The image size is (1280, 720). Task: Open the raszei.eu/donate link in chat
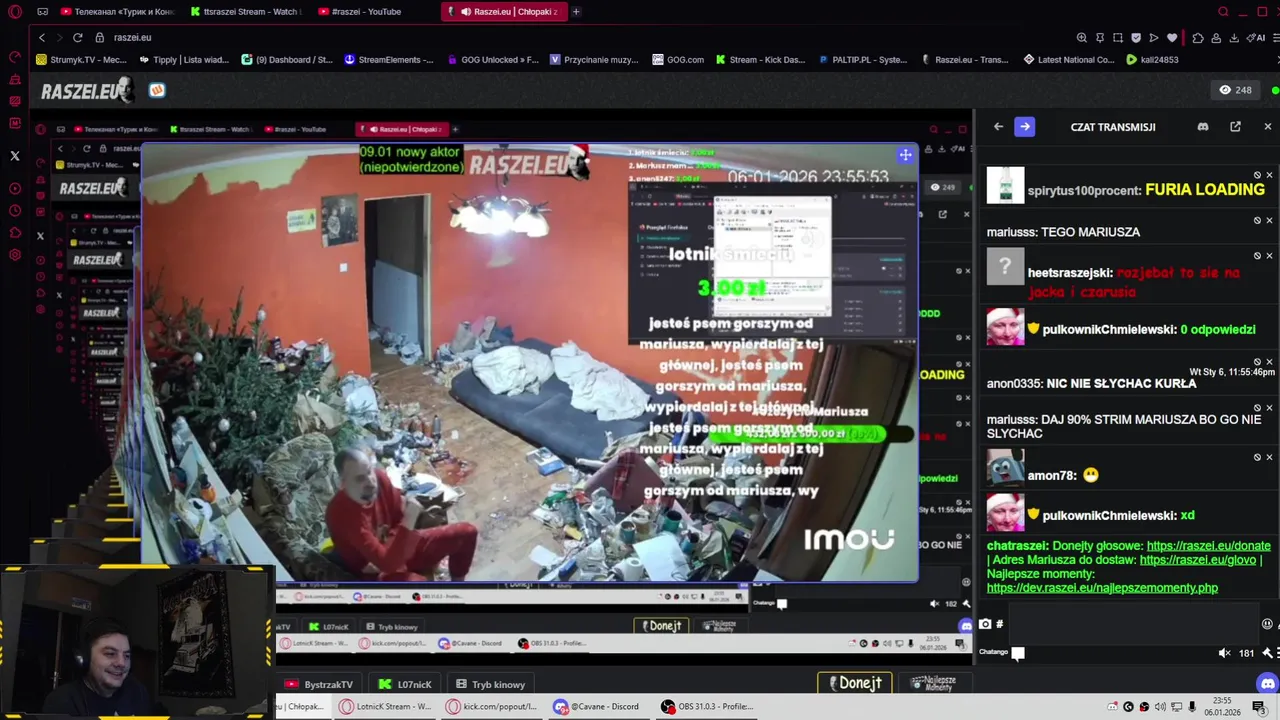[1208, 546]
